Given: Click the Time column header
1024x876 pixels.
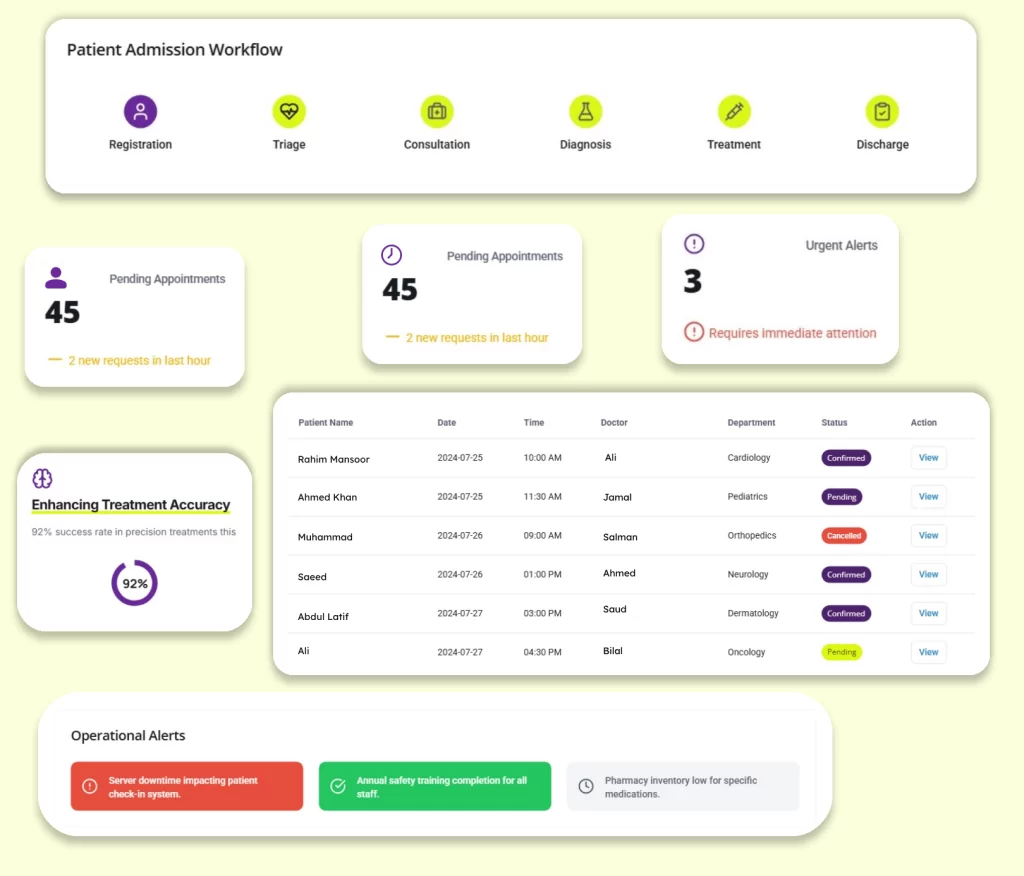Looking at the screenshot, I should (x=534, y=423).
